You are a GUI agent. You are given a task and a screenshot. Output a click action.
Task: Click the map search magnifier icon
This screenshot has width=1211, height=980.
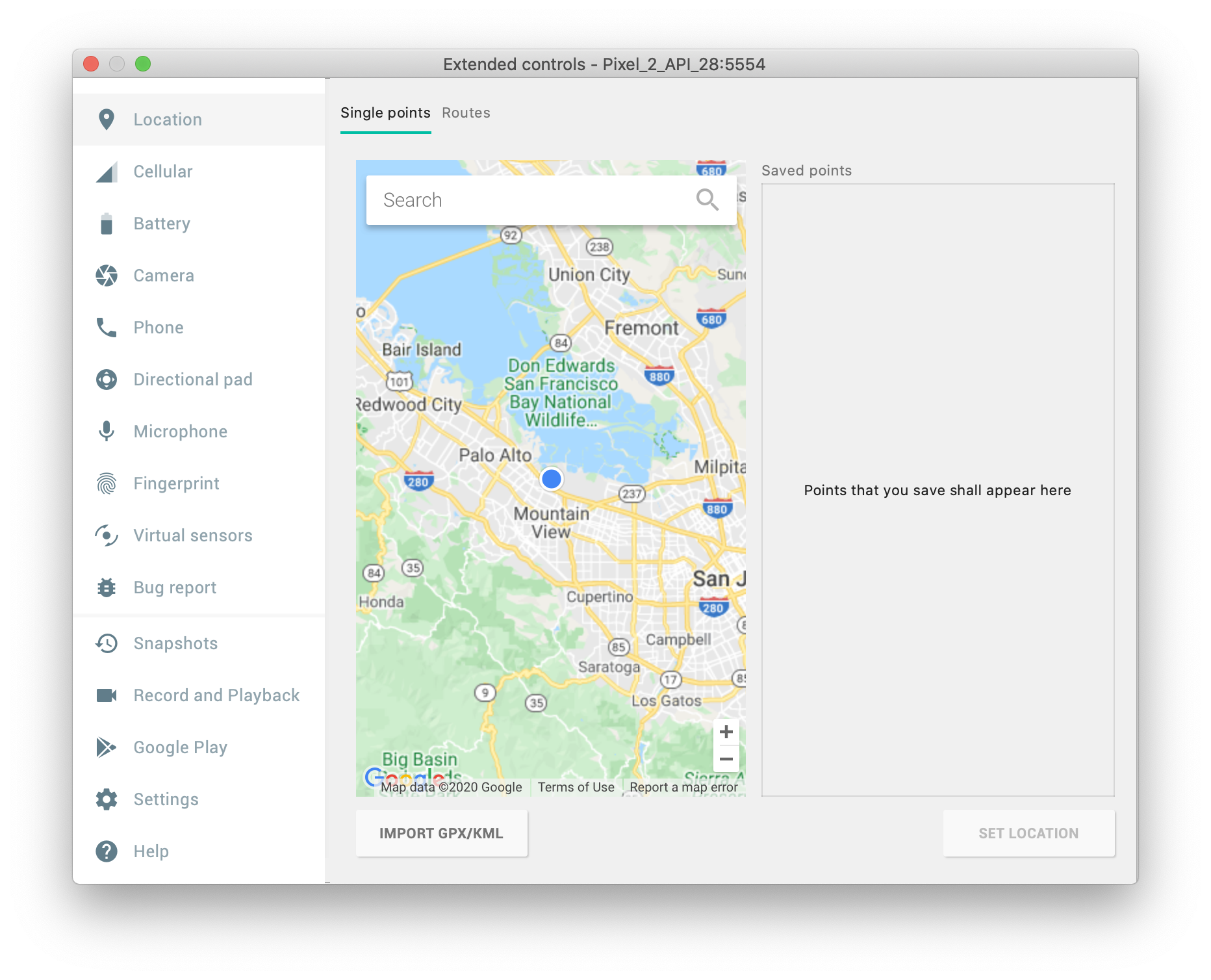[707, 200]
